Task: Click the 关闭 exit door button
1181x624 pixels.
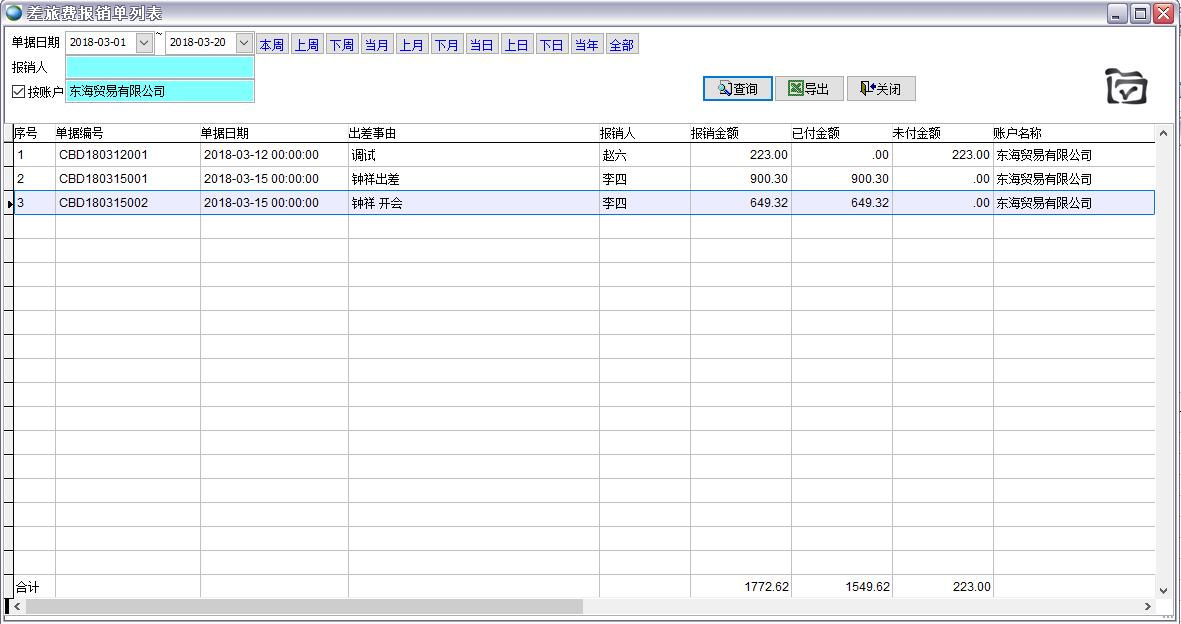Action: pyautogui.click(x=880, y=89)
